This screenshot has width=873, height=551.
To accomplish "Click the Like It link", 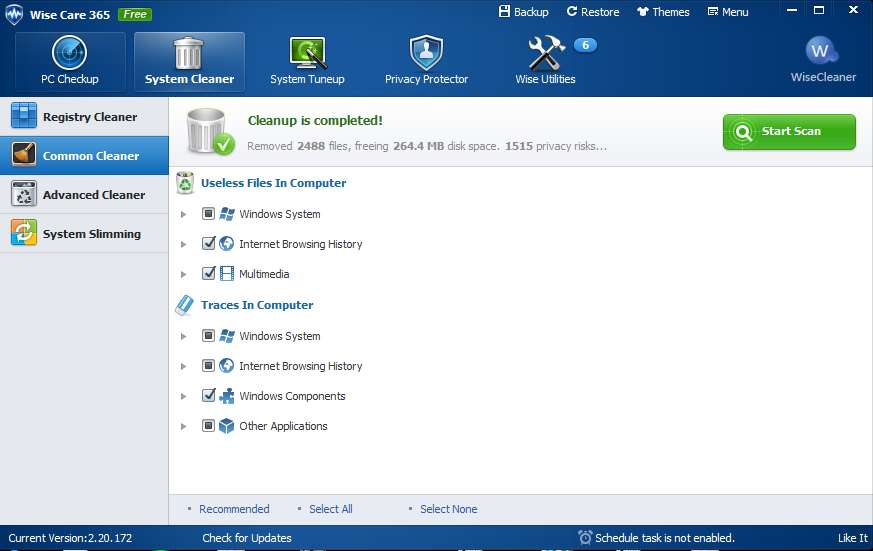I will 852,538.
